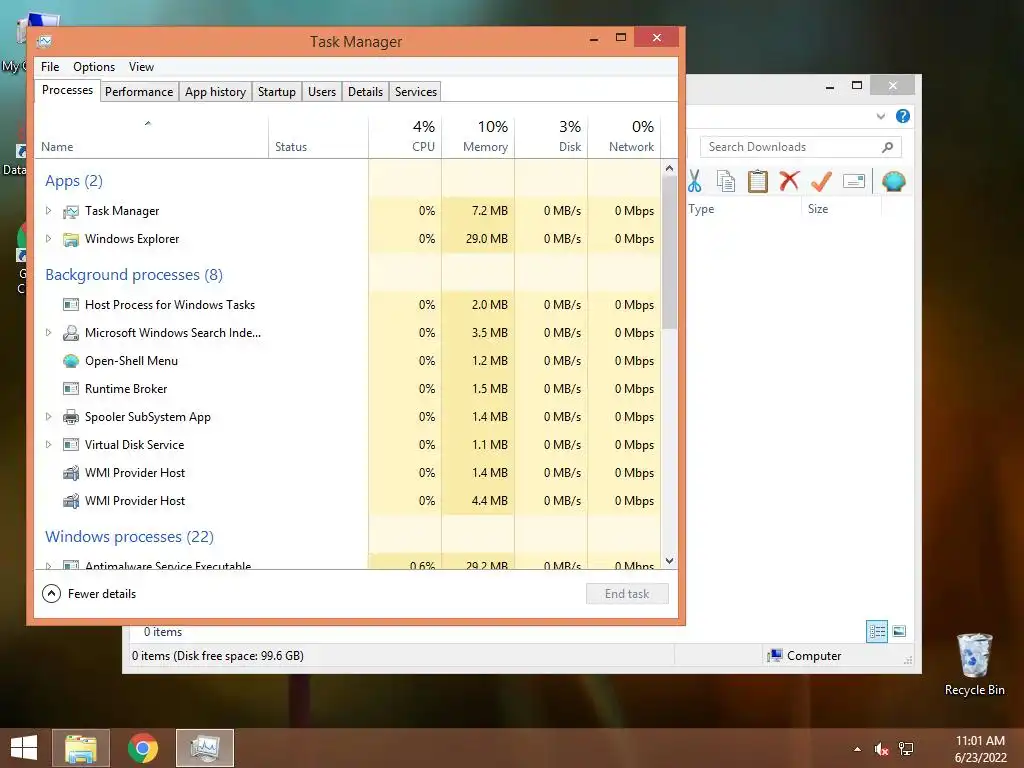The image size is (1024, 768).
Task: Click the Windows processes (22) group heading
Action: pyautogui.click(x=129, y=537)
